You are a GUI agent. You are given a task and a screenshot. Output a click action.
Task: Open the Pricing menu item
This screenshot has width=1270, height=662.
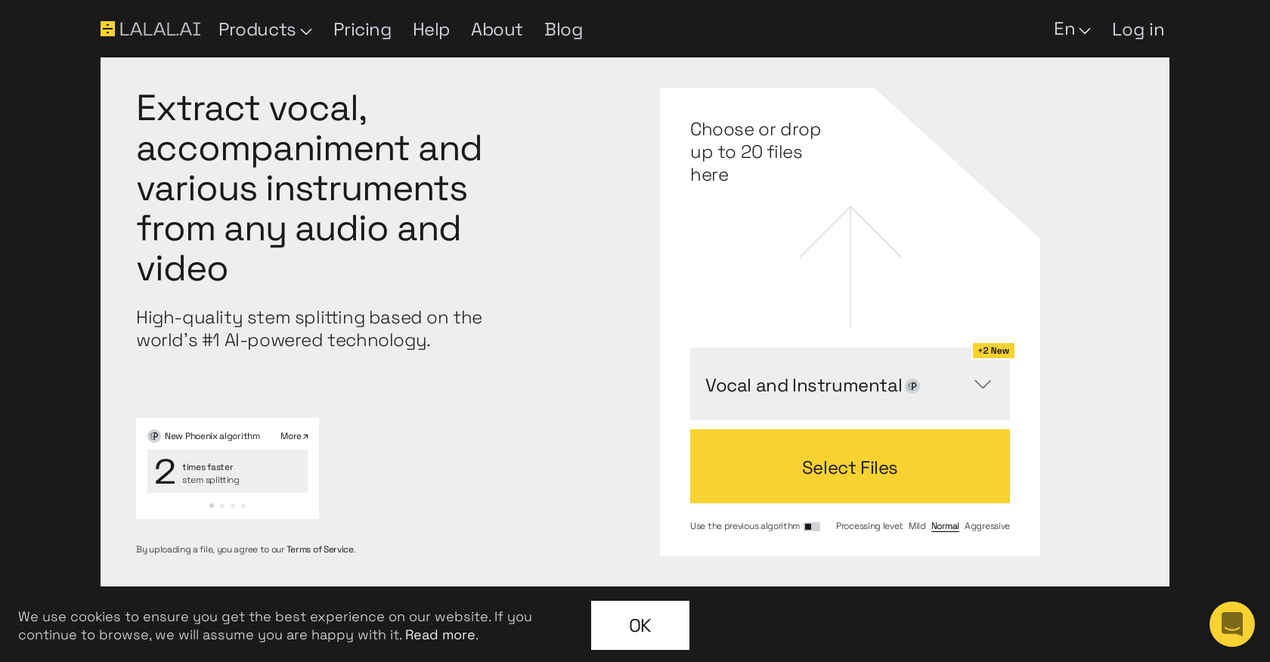pyautogui.click(x=362, y=30)
